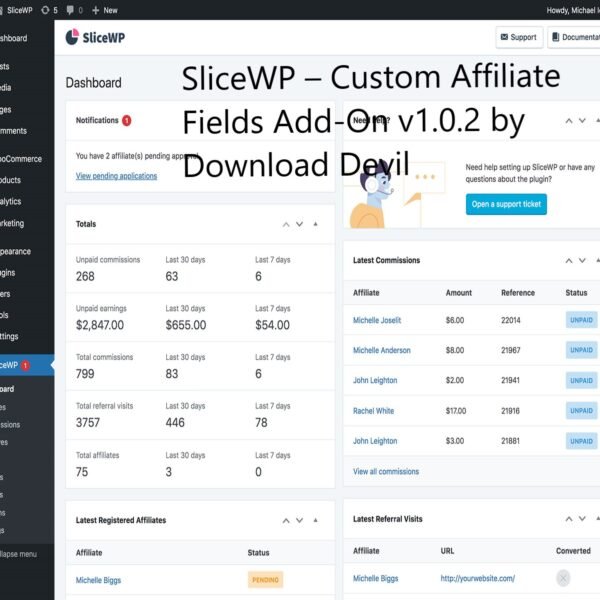
Task: Click the SliceWP site name in admin bar
Action: pyautogui.click(x=16, y=10)
